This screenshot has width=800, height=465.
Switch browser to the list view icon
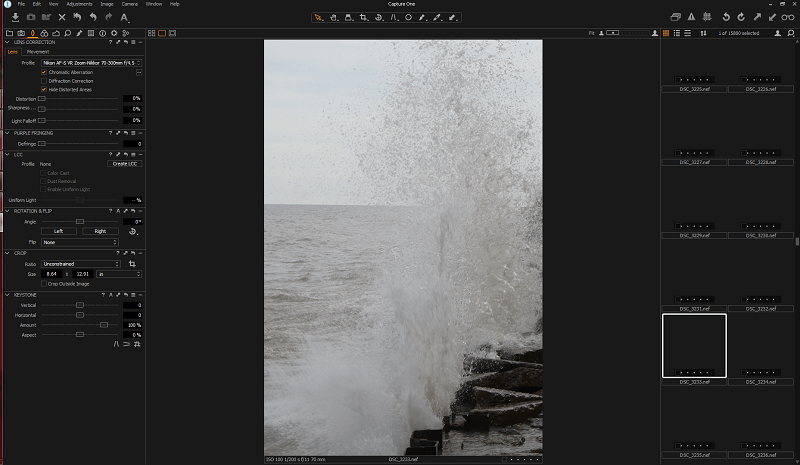677,33
